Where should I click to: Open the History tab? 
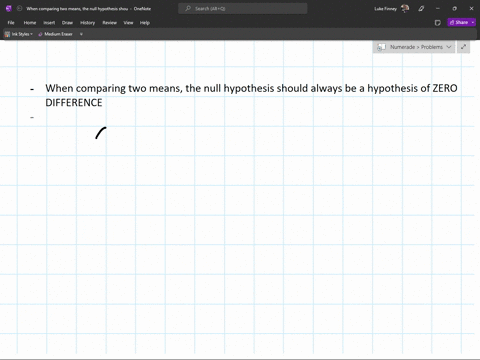(x=87, y=23)
